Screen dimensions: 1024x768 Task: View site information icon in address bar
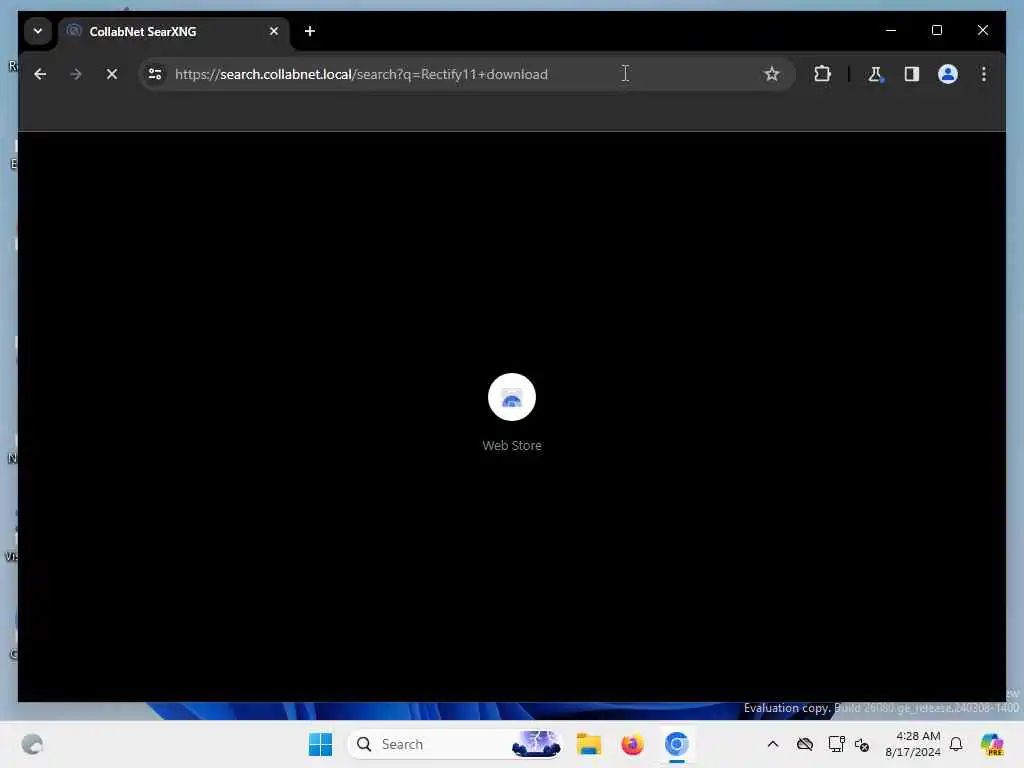pos(155,74)
